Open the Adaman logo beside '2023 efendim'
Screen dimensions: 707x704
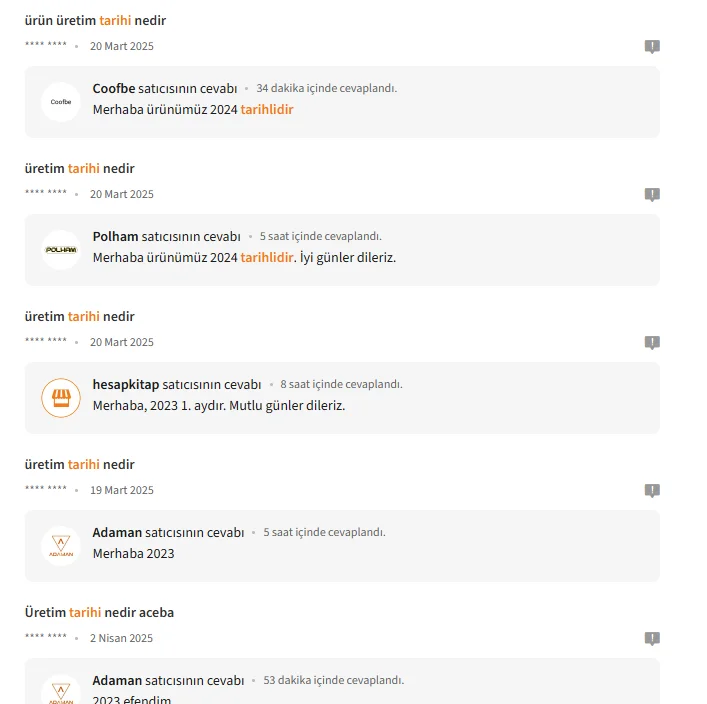[x=61, y=690]
